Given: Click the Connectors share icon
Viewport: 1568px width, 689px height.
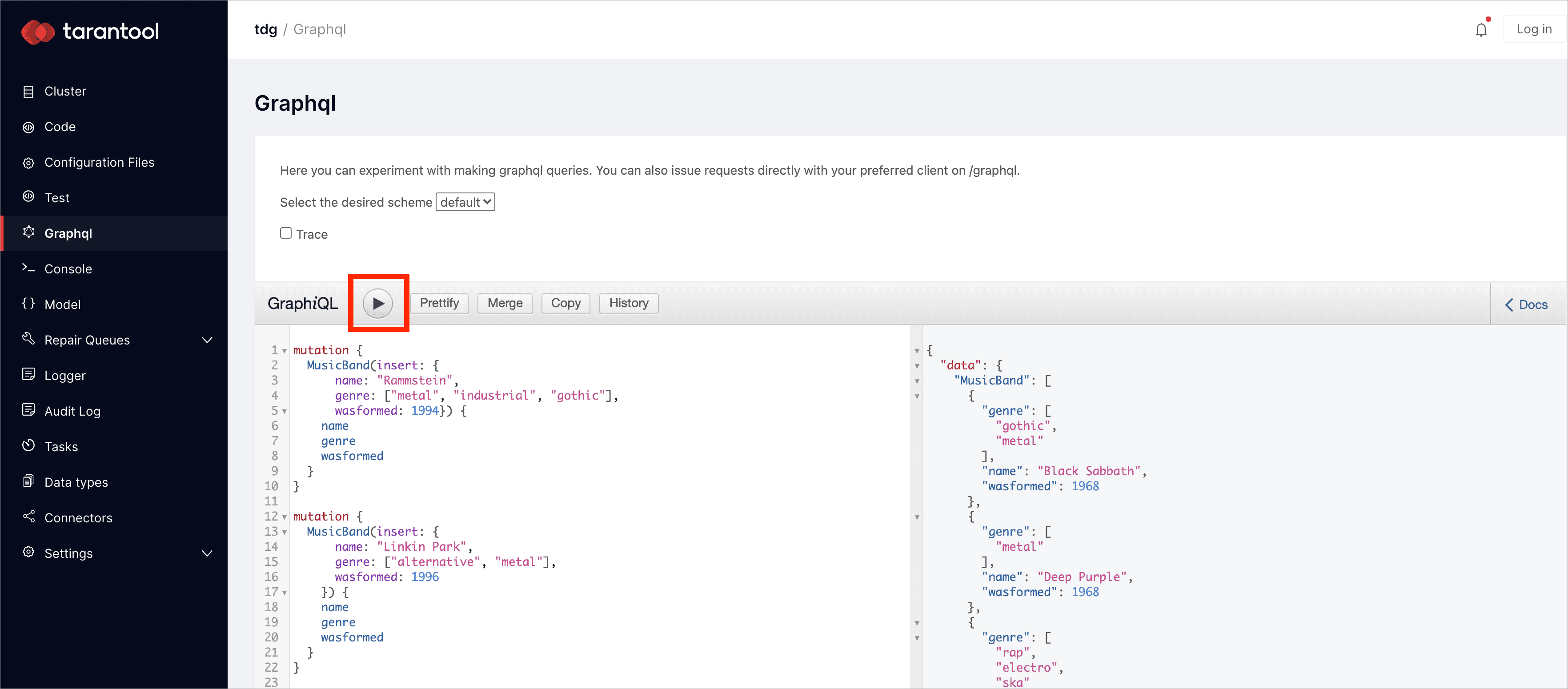Looking at the screenshot, I should (28, 516).
